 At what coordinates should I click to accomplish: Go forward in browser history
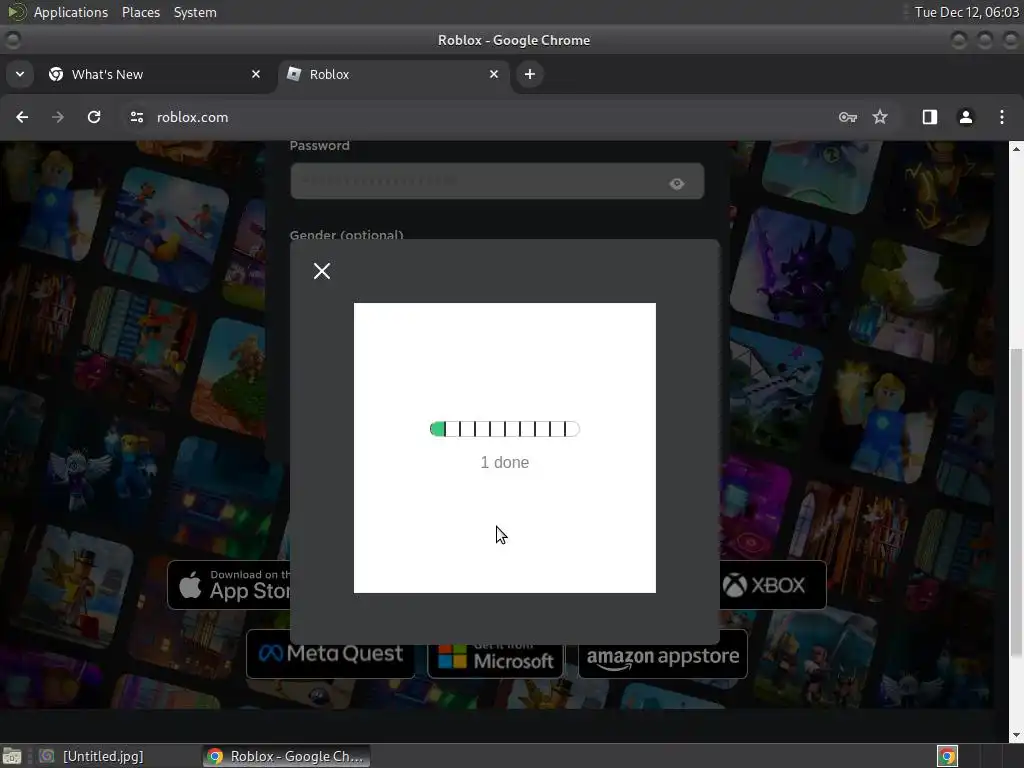click(x=57, y=117)
